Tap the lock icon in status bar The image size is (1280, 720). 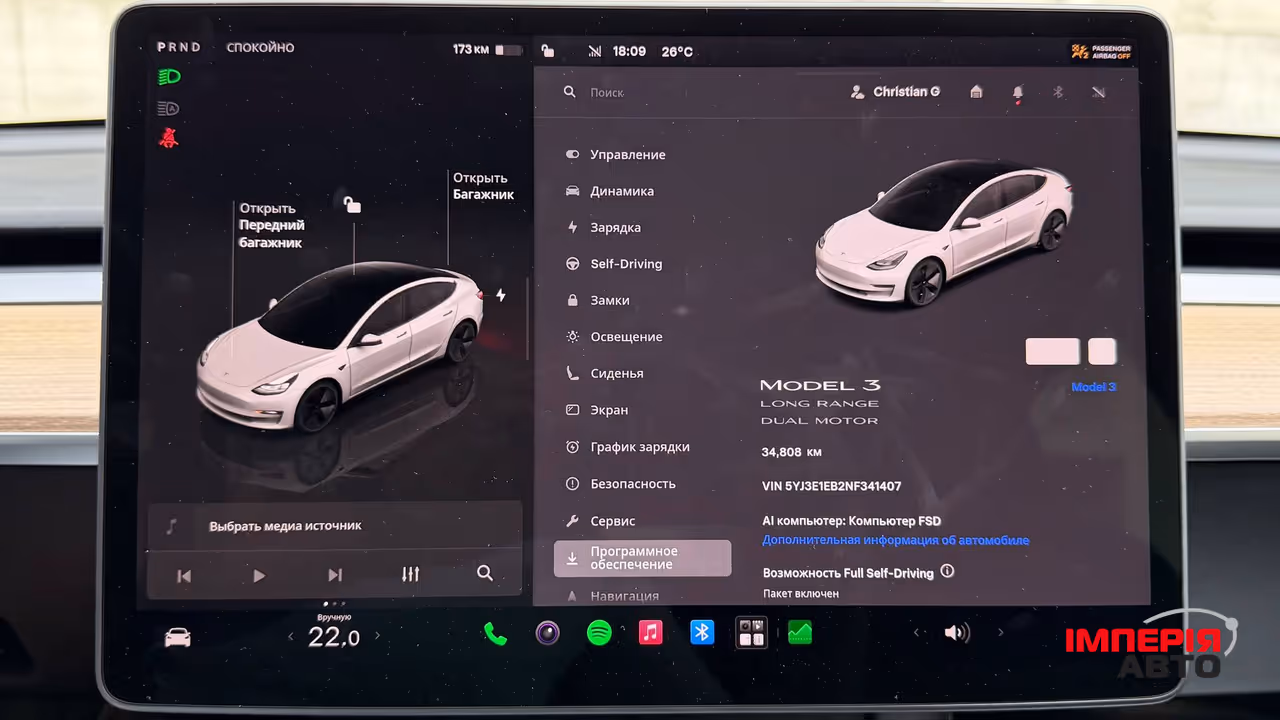point(547,51)
